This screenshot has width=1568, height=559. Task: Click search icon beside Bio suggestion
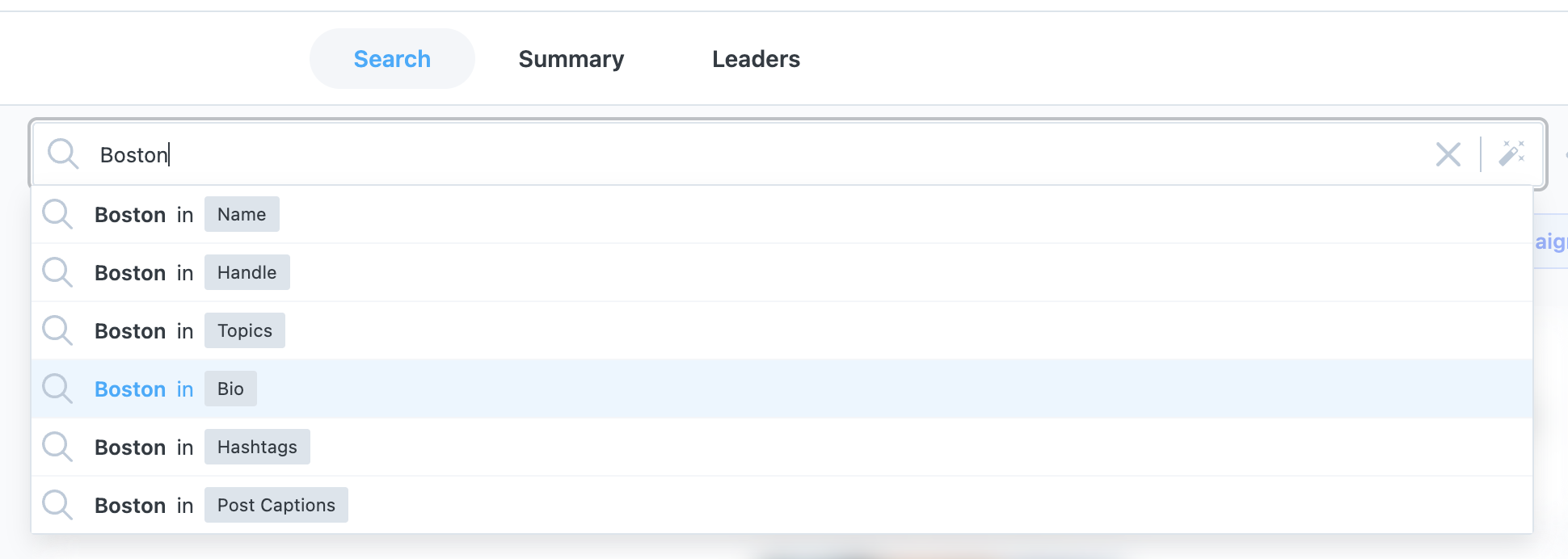57,389
